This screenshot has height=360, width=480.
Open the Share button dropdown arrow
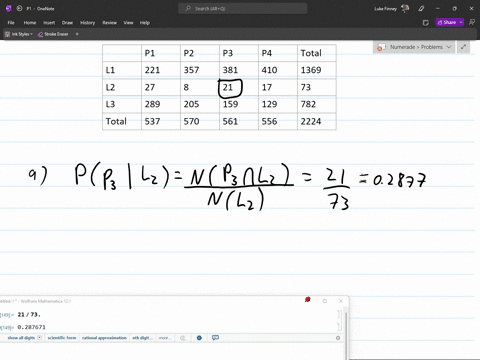461,22
